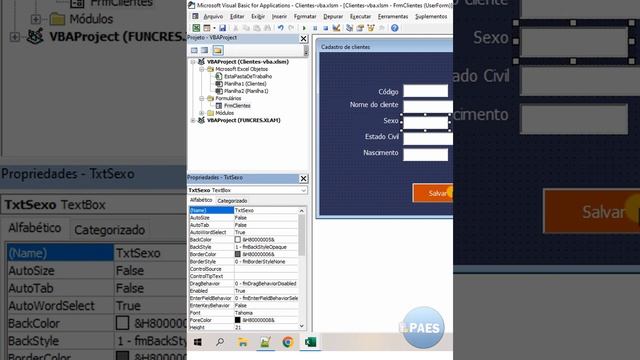This screenshot has width=640, height=360.
Task: Collapse VBAProject (Clientes-vba.xlsm) tree node
Action: 193,62
